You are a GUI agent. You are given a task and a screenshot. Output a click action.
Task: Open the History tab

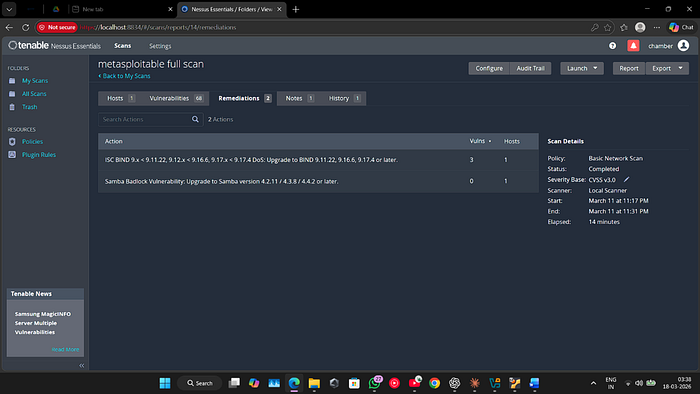(x=344, y=98)
